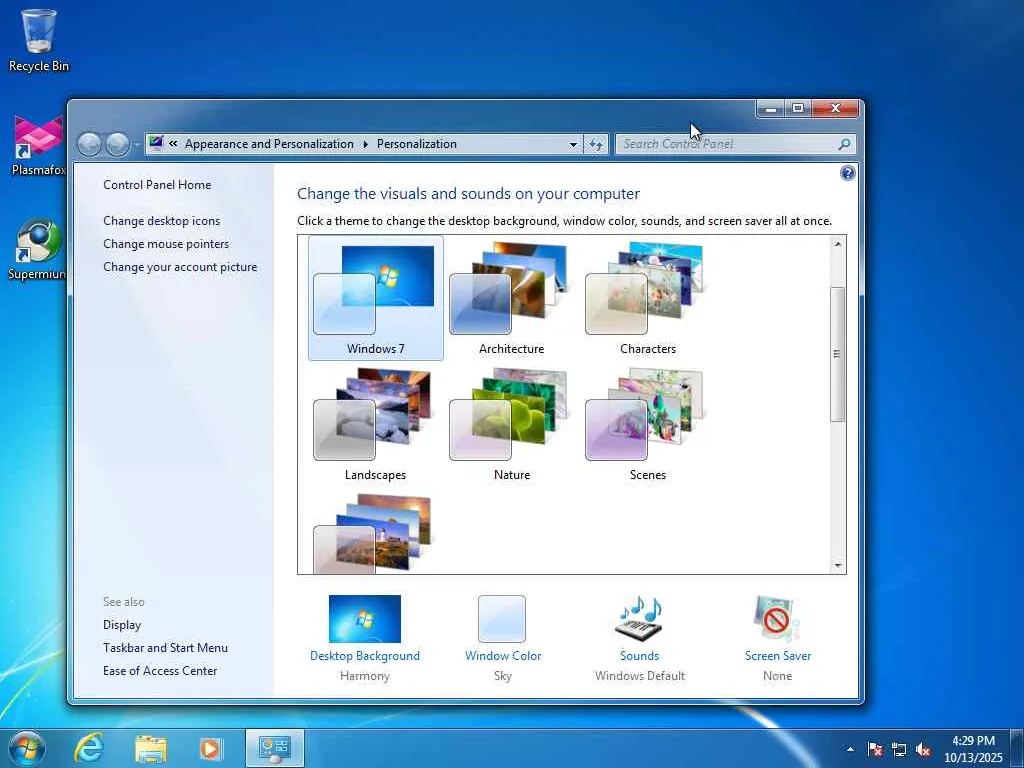Open Change your account picture link
Image resolution: width=1024 pixels, height=768 pixels.
click(x=180, y=266)
